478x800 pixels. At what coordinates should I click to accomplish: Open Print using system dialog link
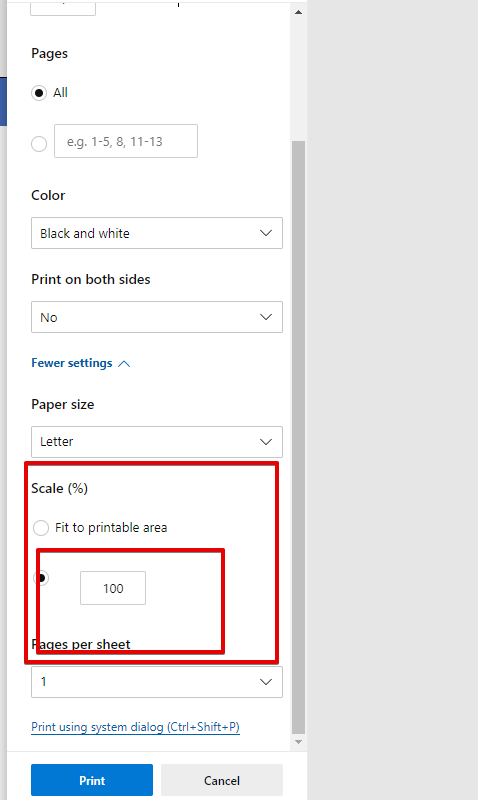pyautogui.click(x=135, y=727)
